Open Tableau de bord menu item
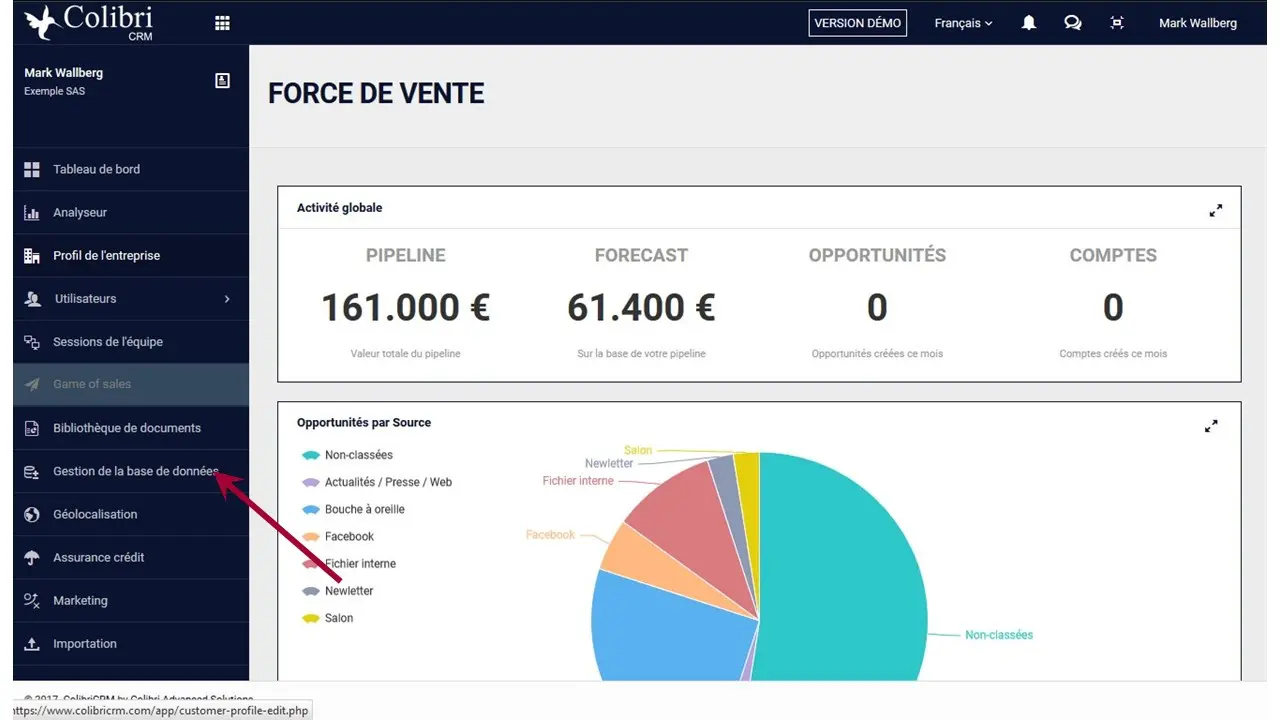The height and width of the screenshot is (720, 1280). pyautogui.click(x=131, y=170)
